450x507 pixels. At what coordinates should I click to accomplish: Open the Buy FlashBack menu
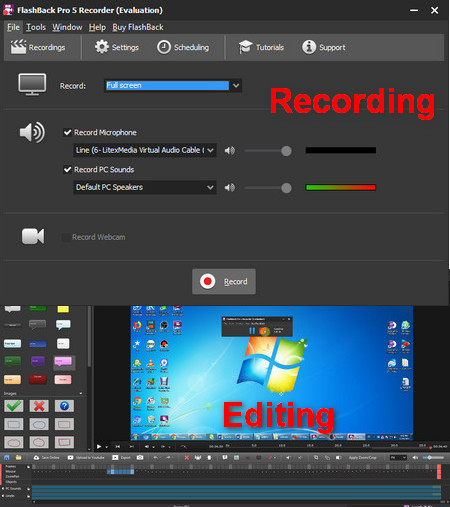138,27
